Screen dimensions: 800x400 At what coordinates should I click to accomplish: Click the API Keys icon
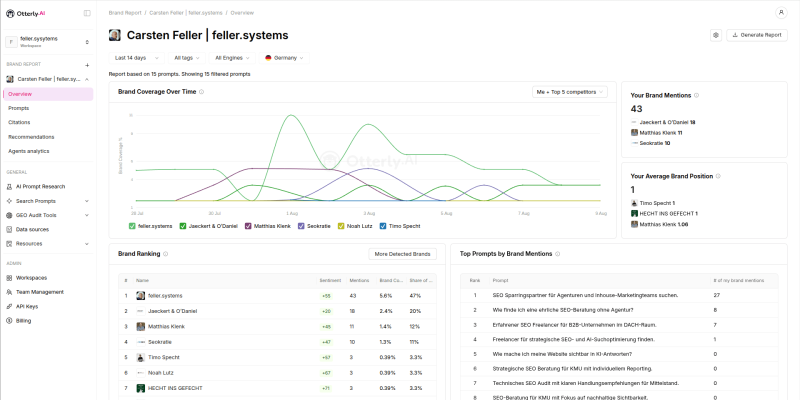[x=10, y=307]
